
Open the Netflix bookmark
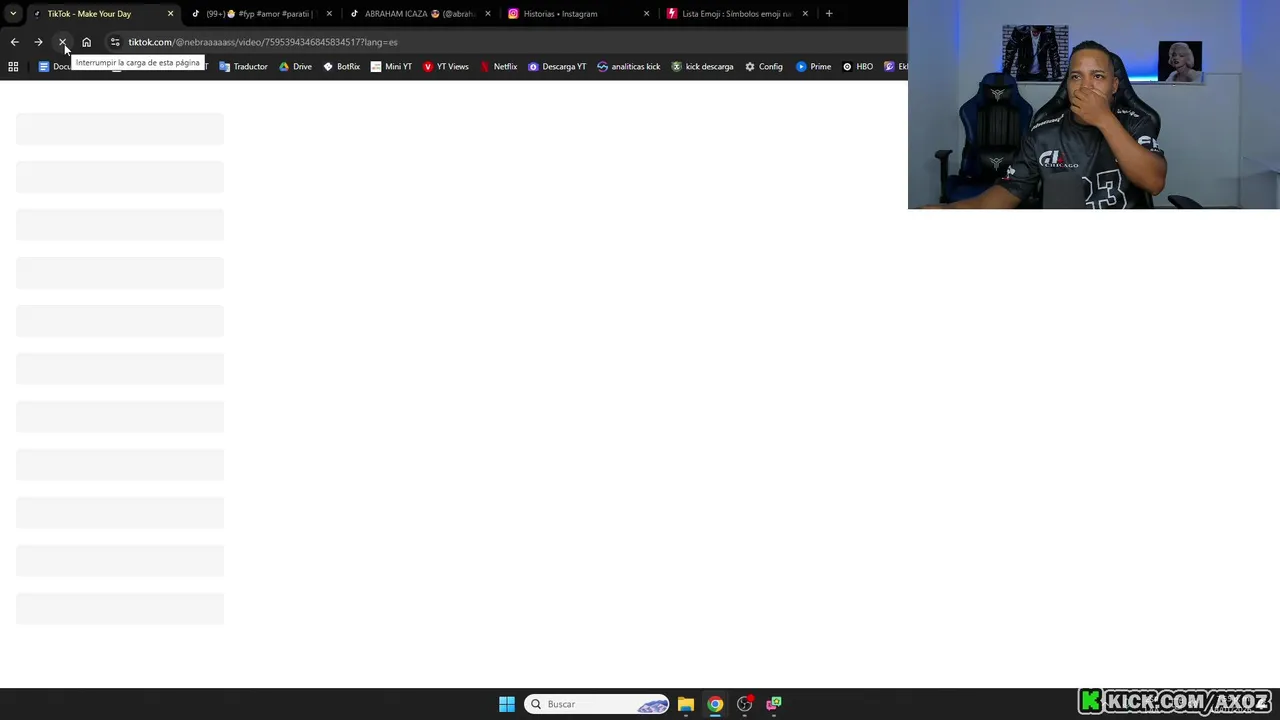coord(498,67)
